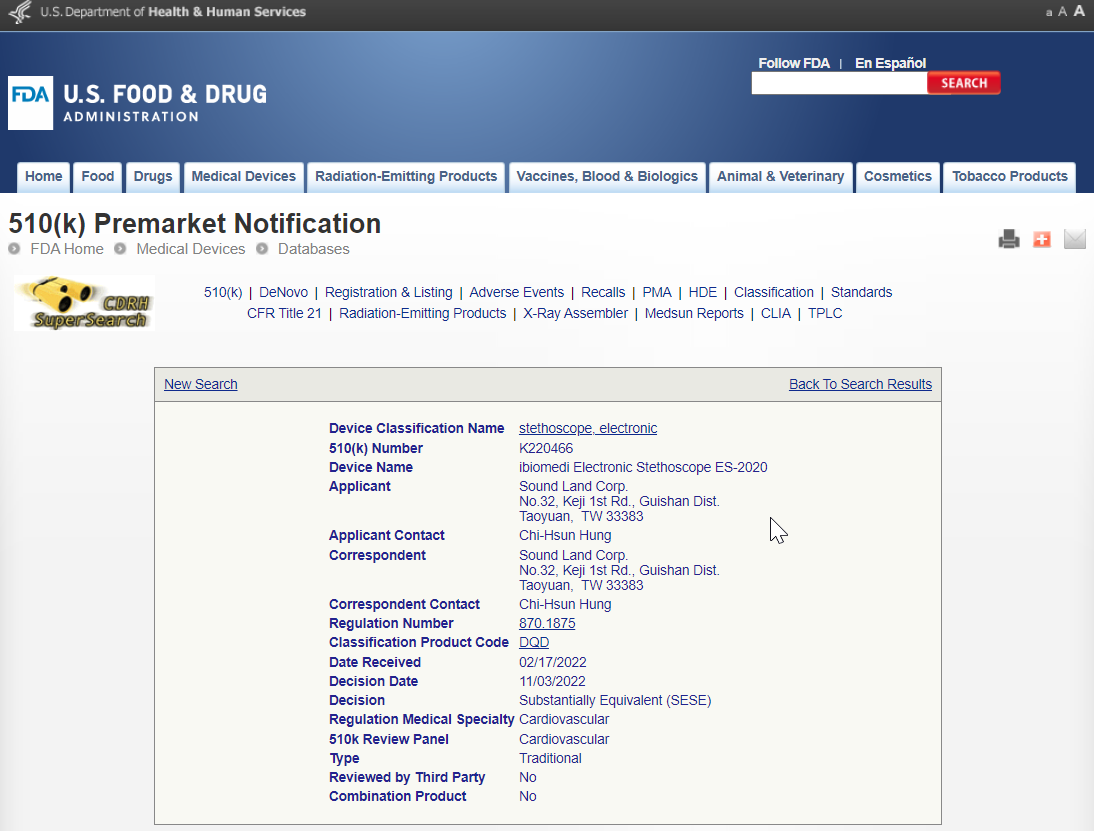Click the HHS eagle logo
The height and width of the screenshot is (831, 1094).
click(19, 13)
